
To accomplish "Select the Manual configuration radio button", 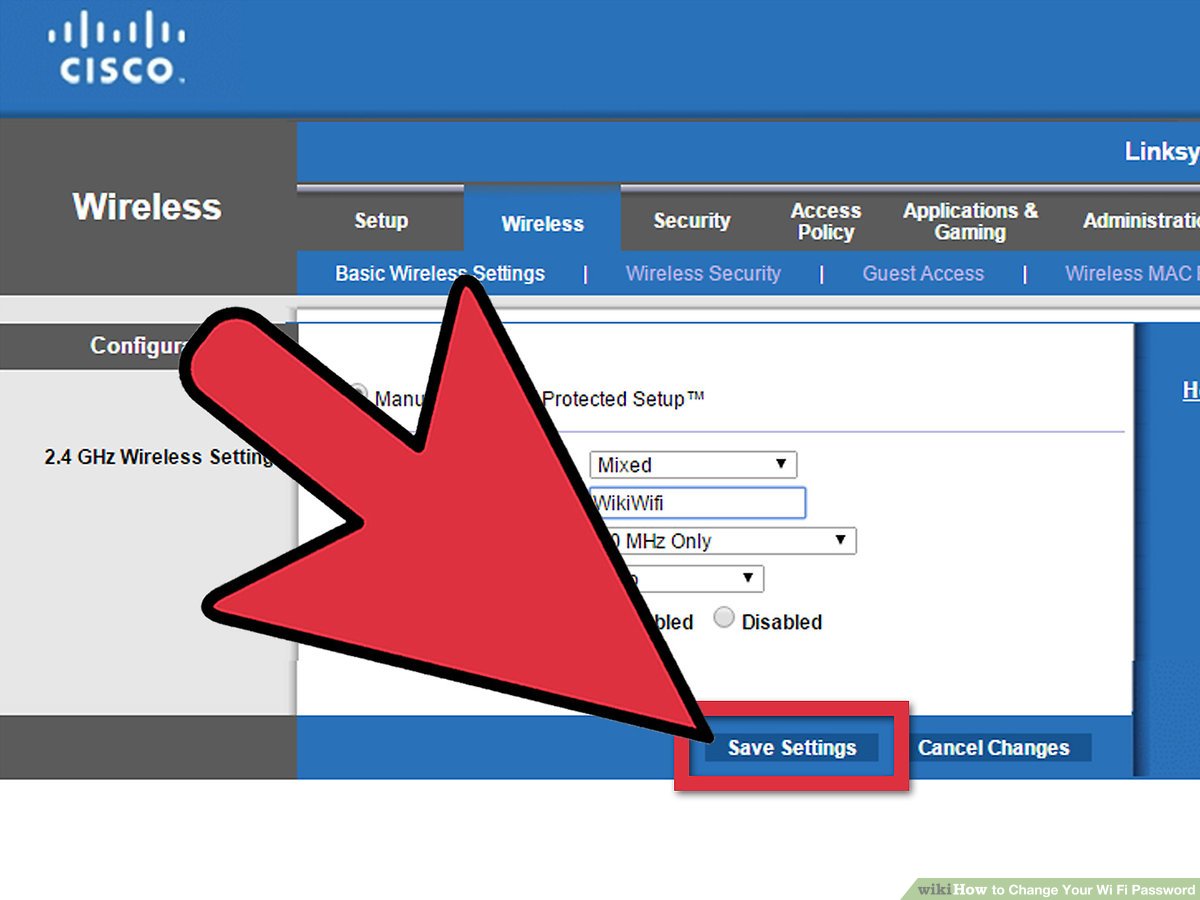I will (x=359, y=396).
